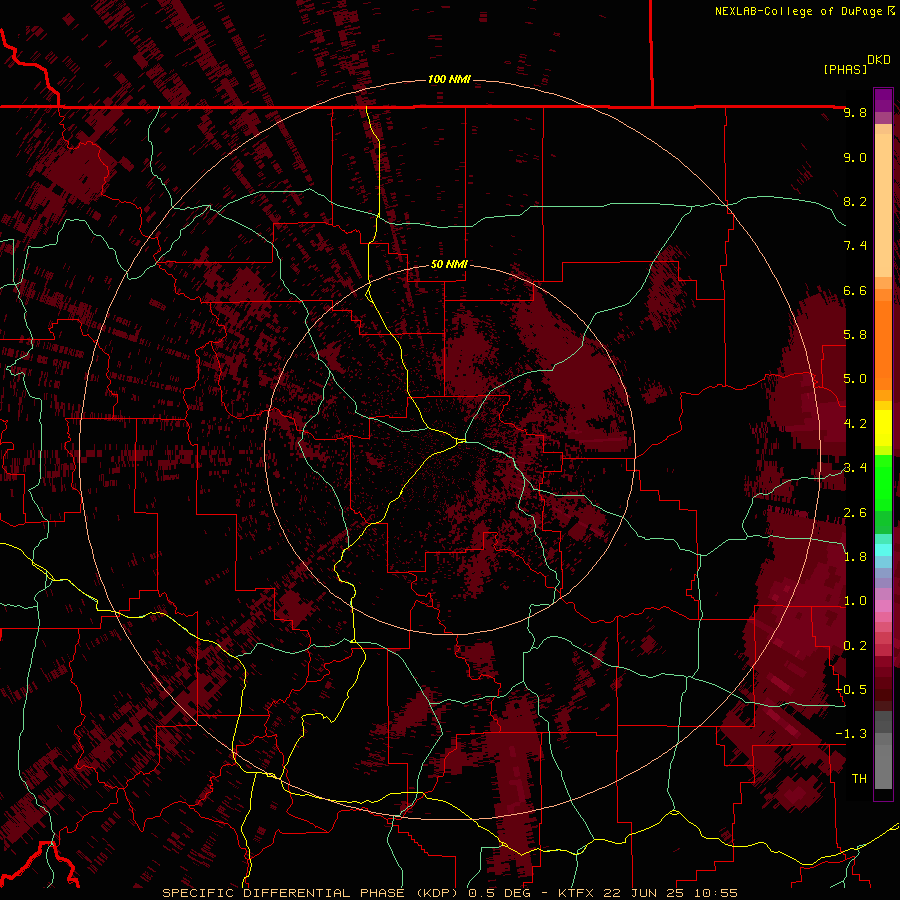Click the 100 NMI range ring label
The width and height of the screenshot is (900, 900).
(449, 79)
